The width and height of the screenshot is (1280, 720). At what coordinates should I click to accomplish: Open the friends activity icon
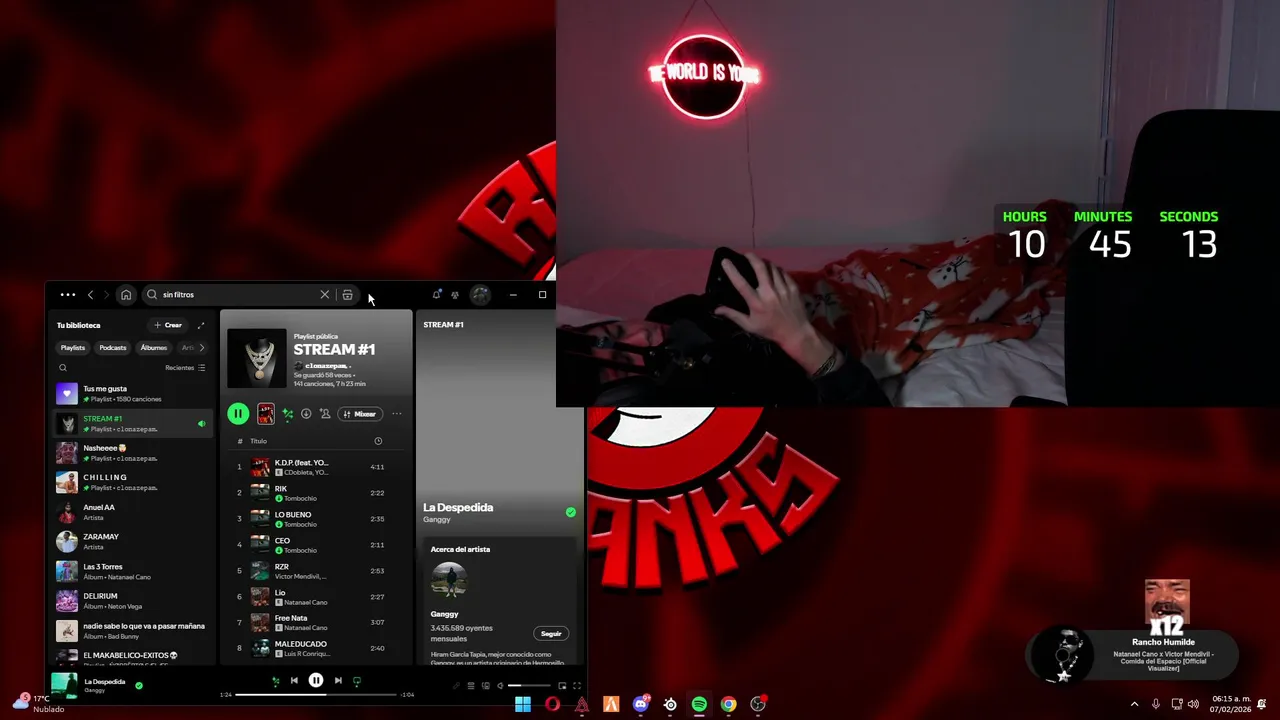click(x=455, y=295)
